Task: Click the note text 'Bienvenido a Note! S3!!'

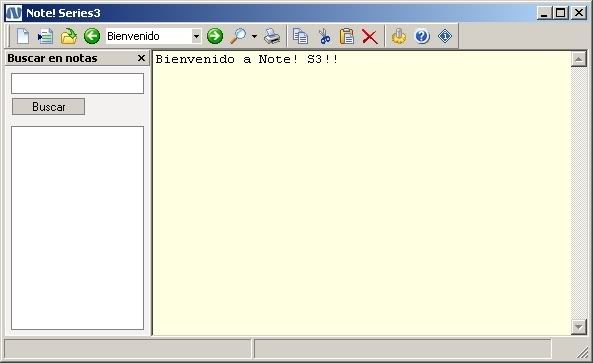Action: click(247, 59)
